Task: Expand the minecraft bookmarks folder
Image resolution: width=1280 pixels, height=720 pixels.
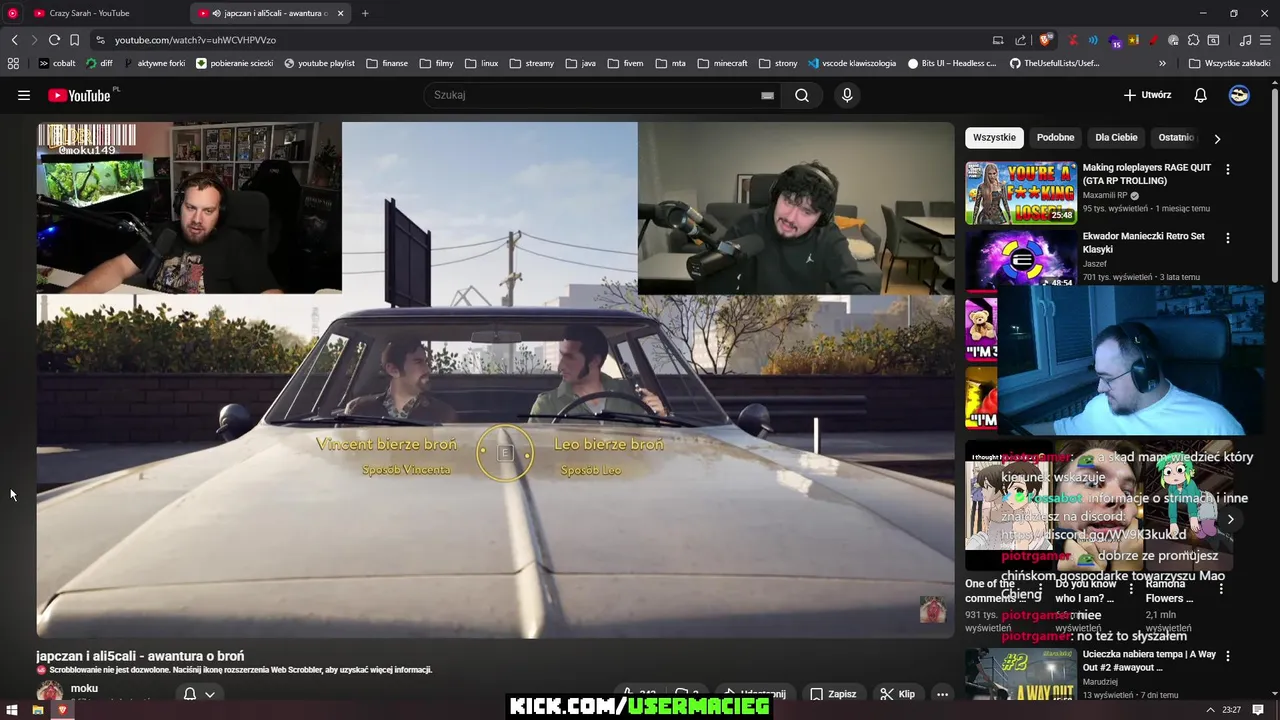Action: coord(722,63)
